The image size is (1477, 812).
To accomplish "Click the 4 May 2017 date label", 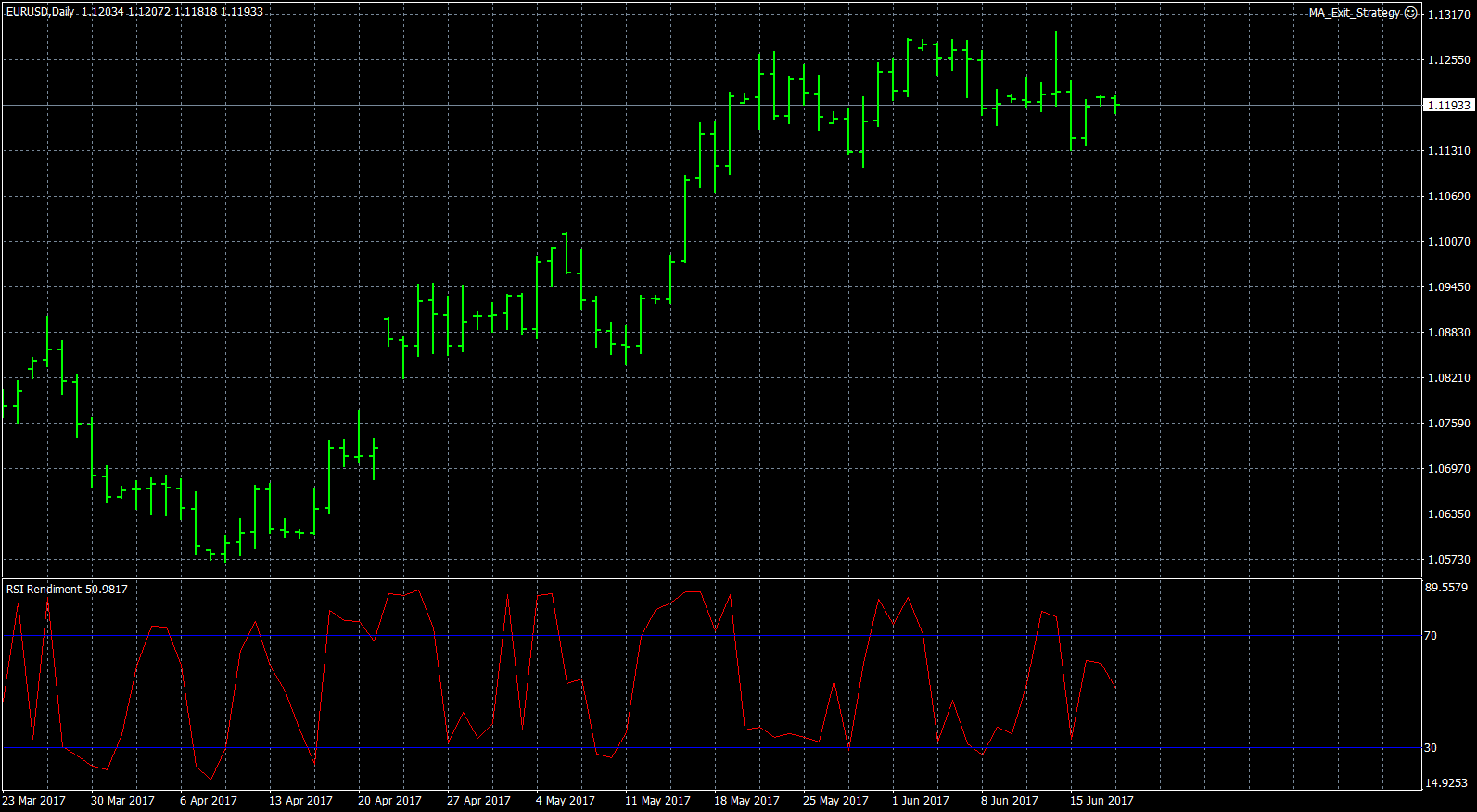I will pyautogui.click(x=566, y=801).
